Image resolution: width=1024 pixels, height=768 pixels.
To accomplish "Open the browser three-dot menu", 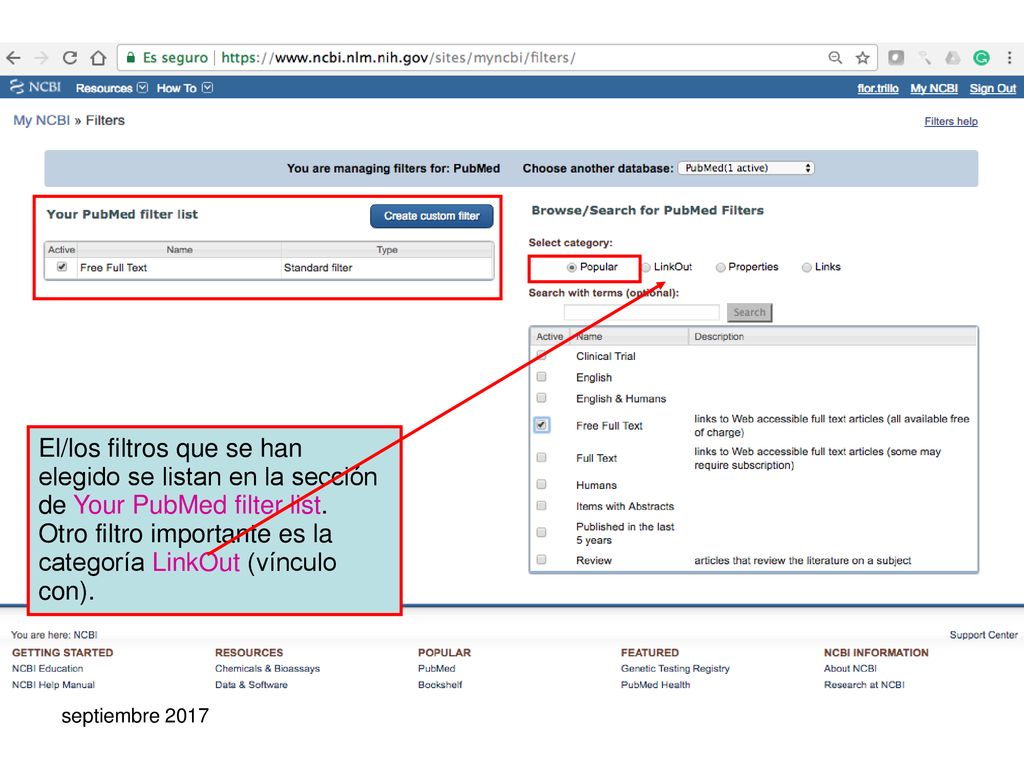I will pyautogui.click(x=1010, y=57).
